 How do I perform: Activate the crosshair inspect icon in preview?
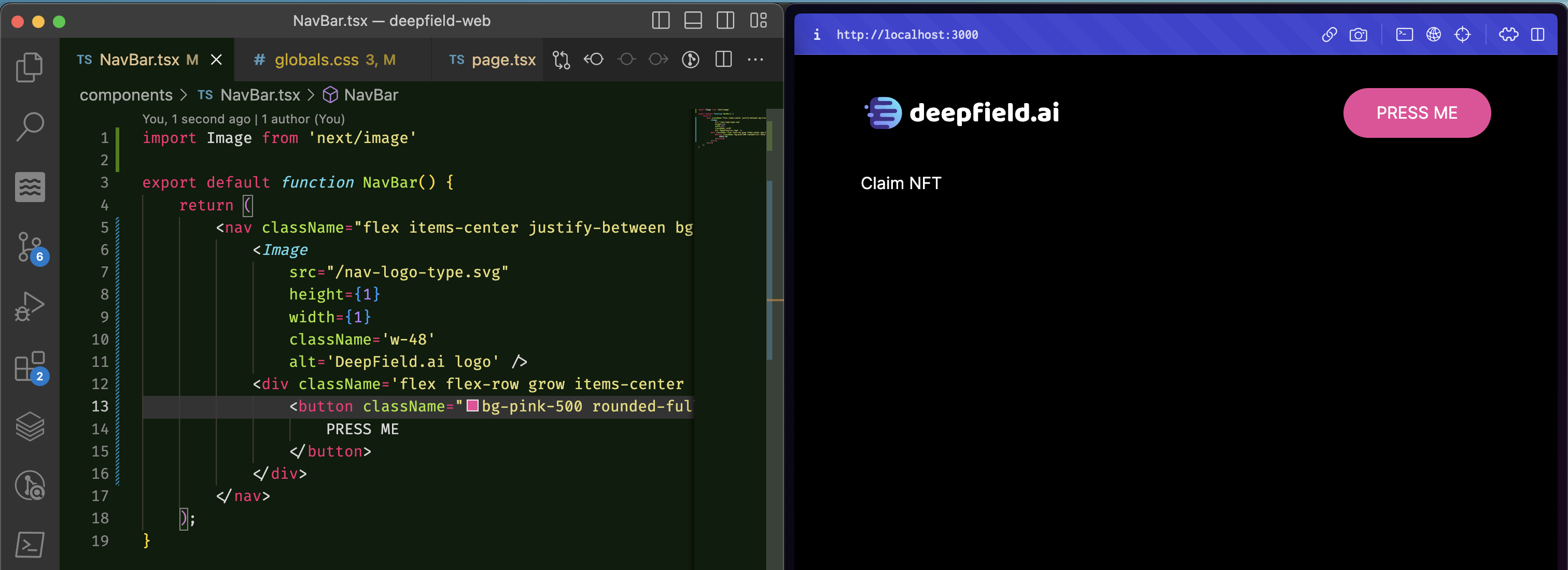[x=1462, y=35]
